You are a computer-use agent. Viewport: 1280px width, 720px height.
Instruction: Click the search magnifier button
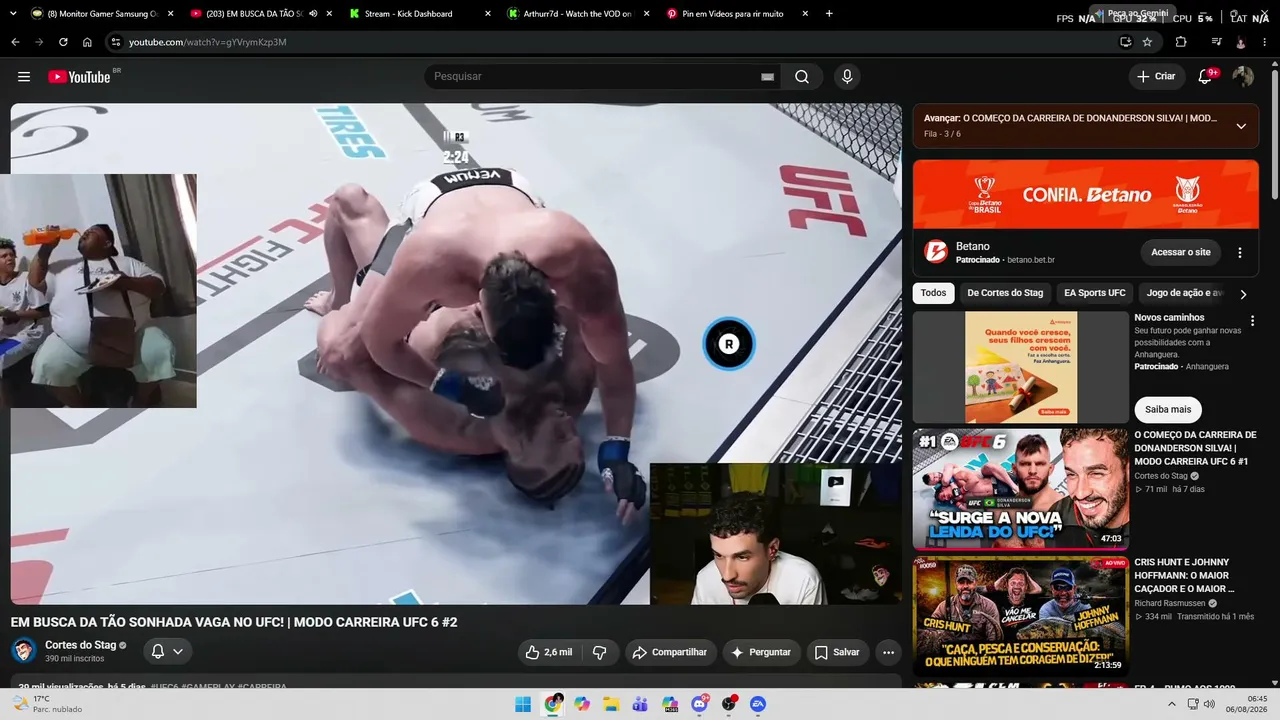click(x=802, y=77)
